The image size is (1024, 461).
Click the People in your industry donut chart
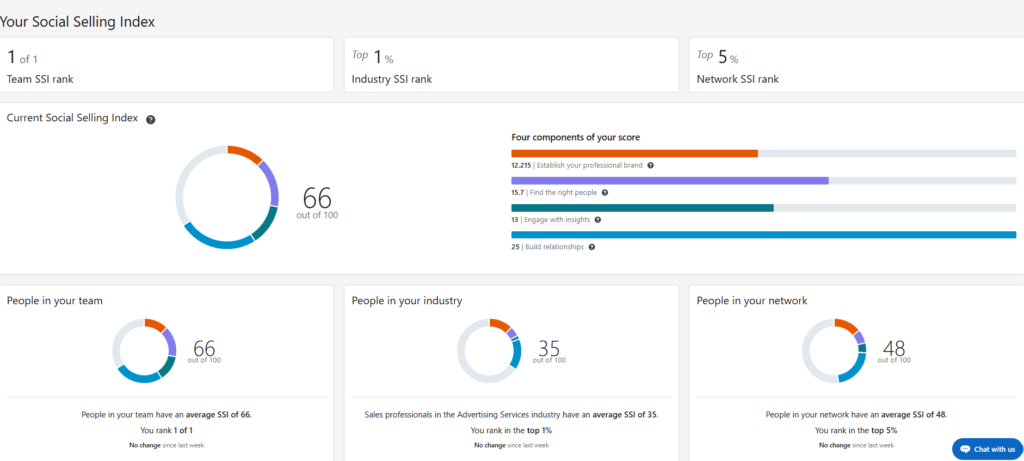[489, 351]
